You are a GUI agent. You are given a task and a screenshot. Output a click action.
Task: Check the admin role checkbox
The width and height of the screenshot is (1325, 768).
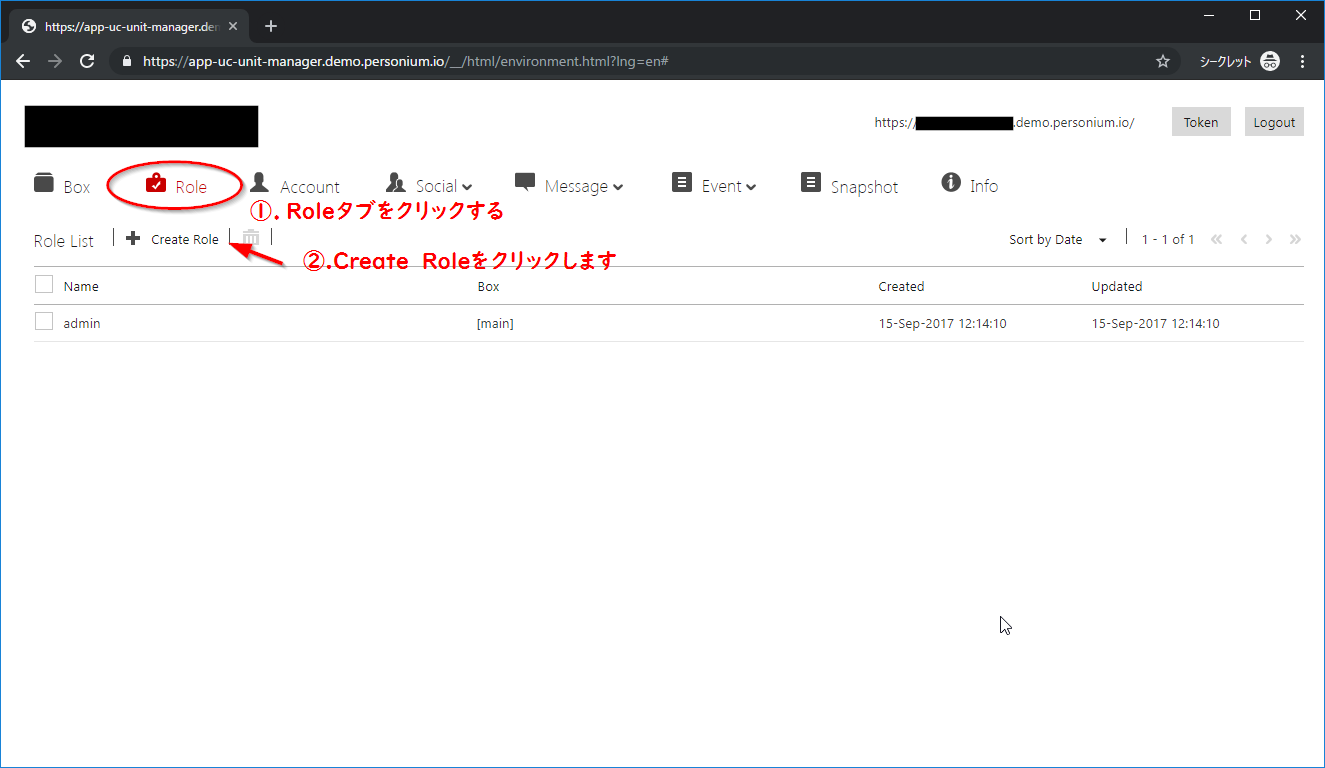(44, 322)
